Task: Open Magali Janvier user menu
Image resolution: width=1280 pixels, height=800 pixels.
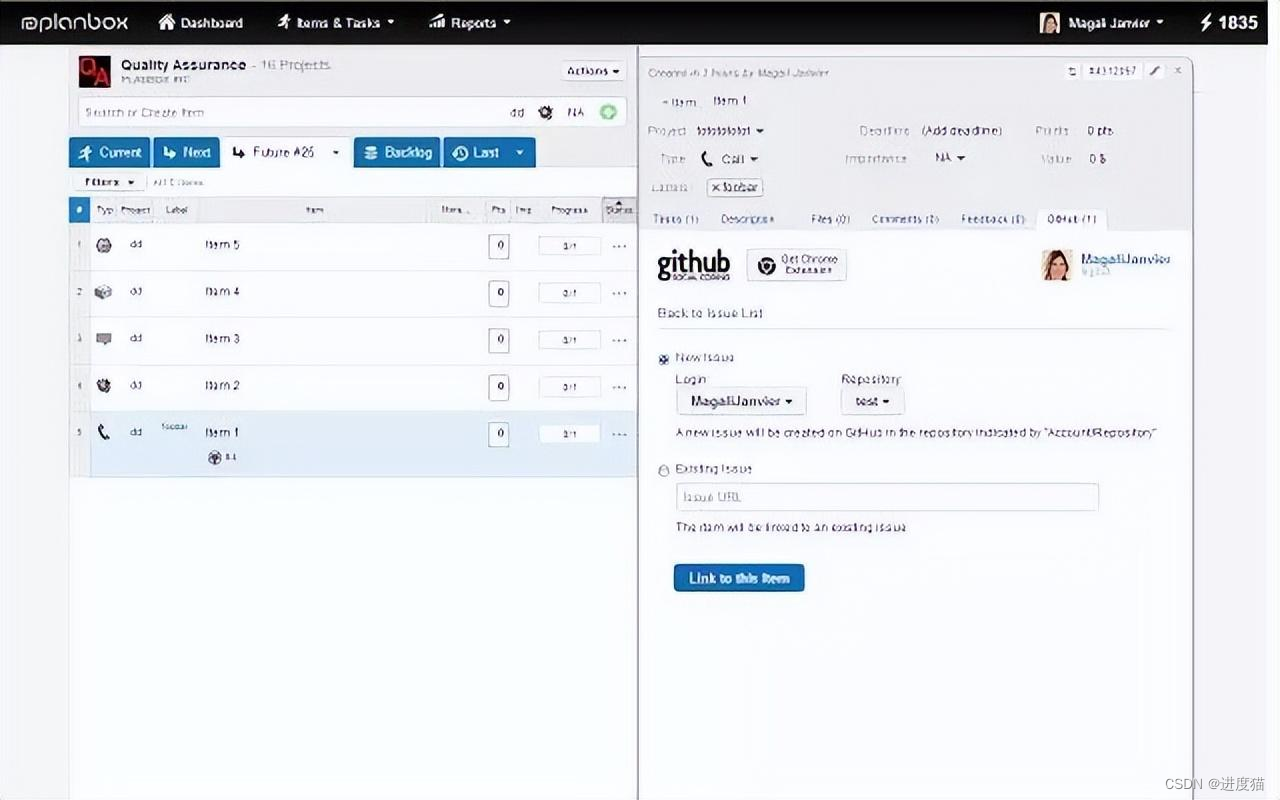Action: 1102,22
